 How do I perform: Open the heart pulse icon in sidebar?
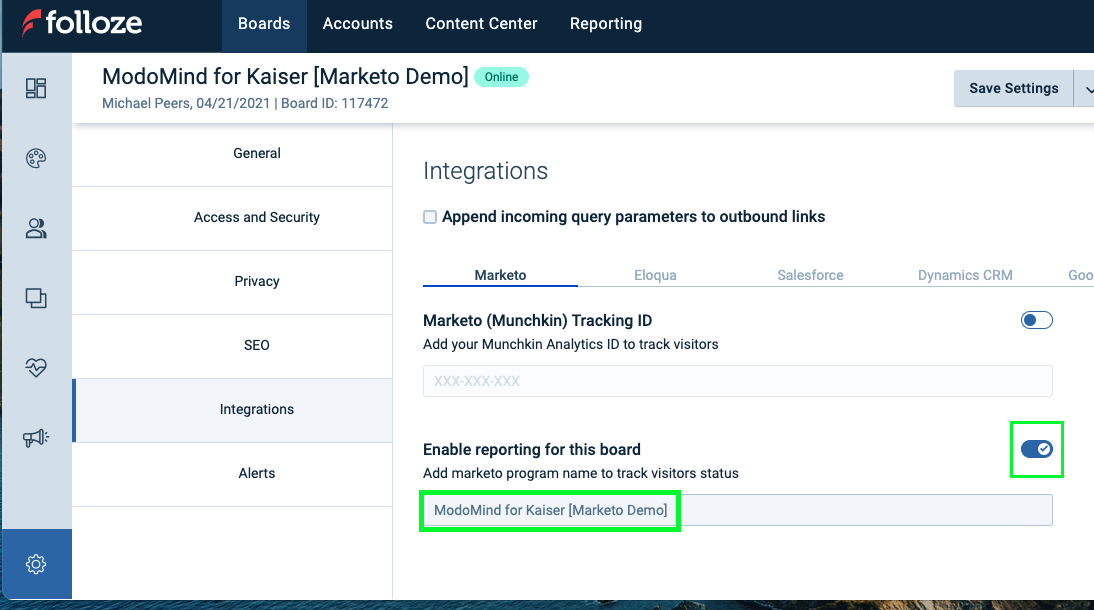coord(36,367)
